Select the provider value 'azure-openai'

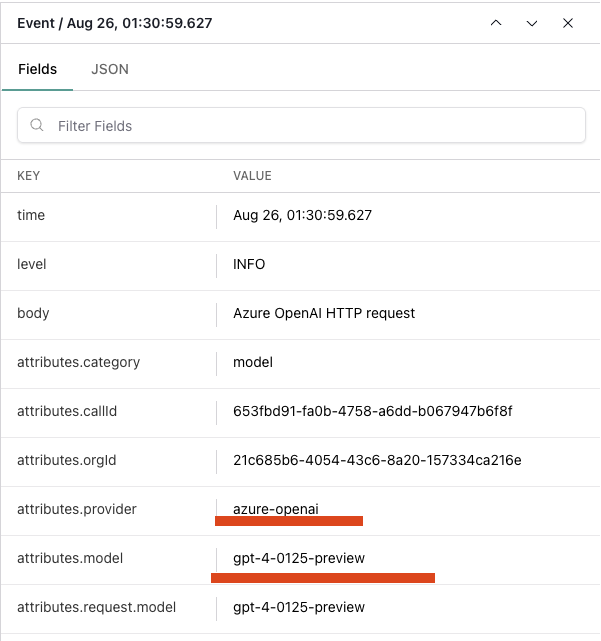[276, 509]
